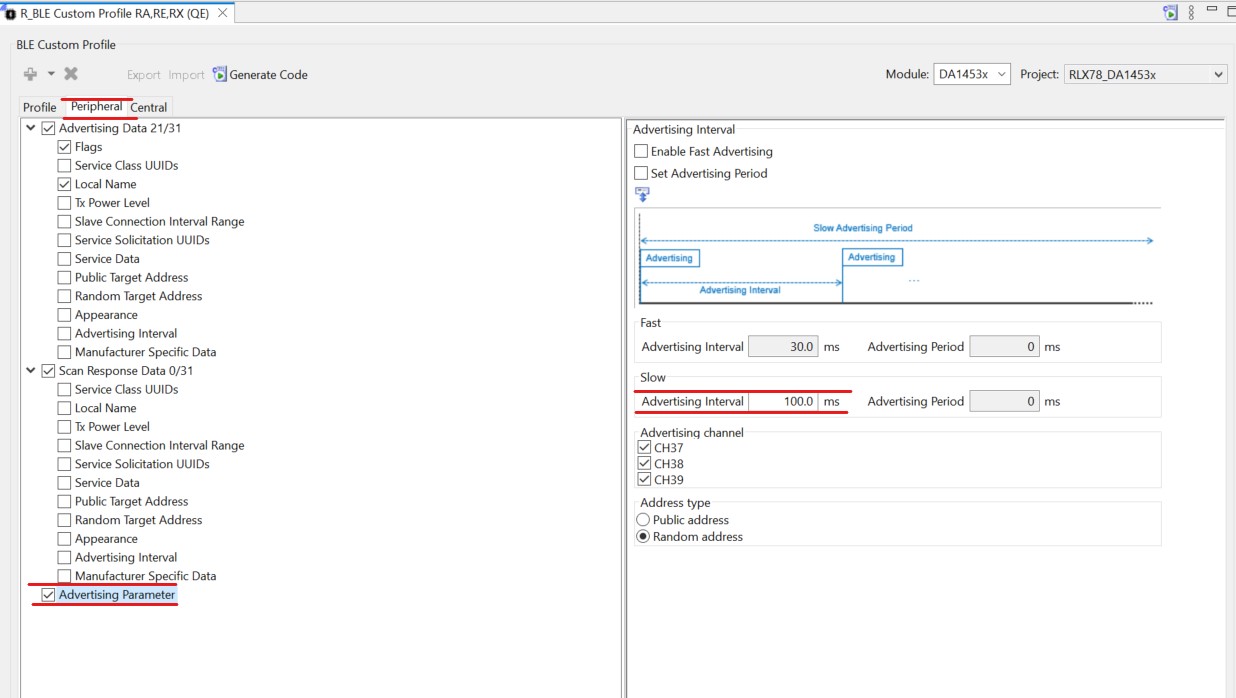
Task: Select the Public address radio button
Action: click(x=643, y=520)
